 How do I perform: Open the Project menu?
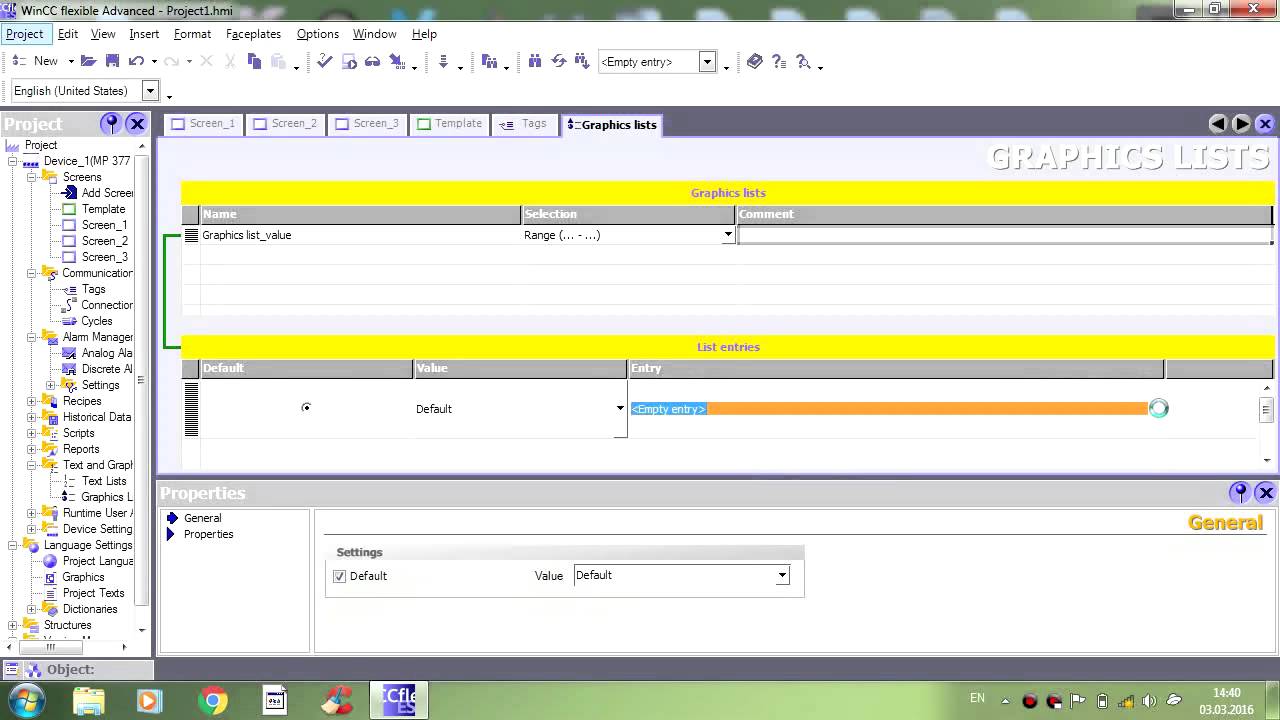25,34
